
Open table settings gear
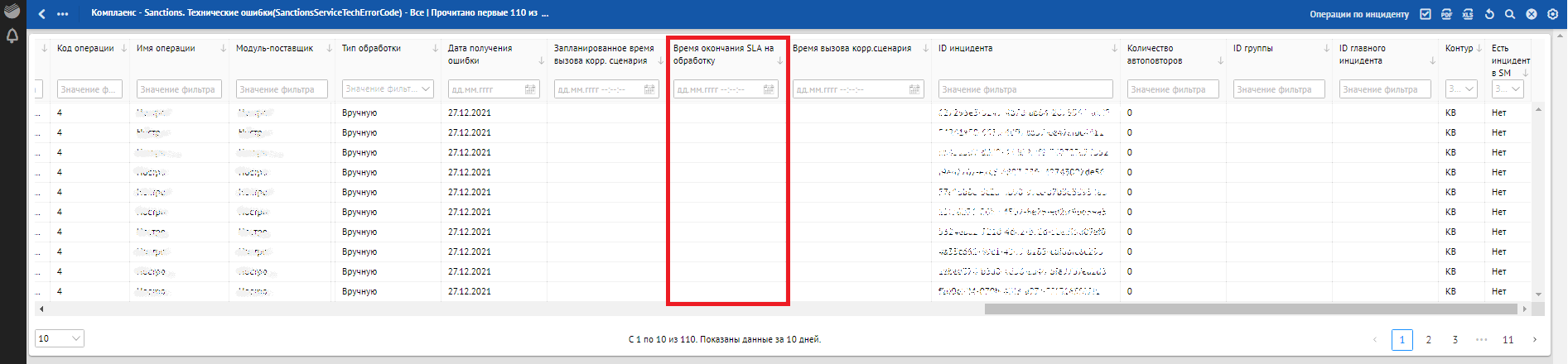(1552, 14)
